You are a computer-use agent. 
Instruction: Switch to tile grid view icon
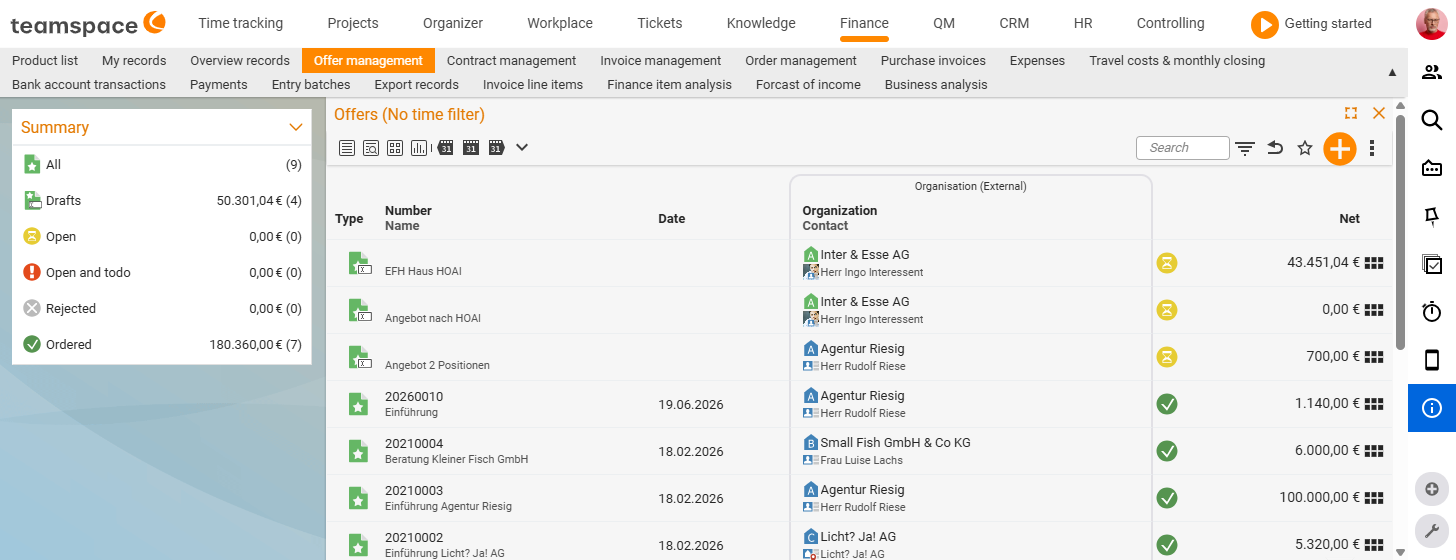[395, 148]
